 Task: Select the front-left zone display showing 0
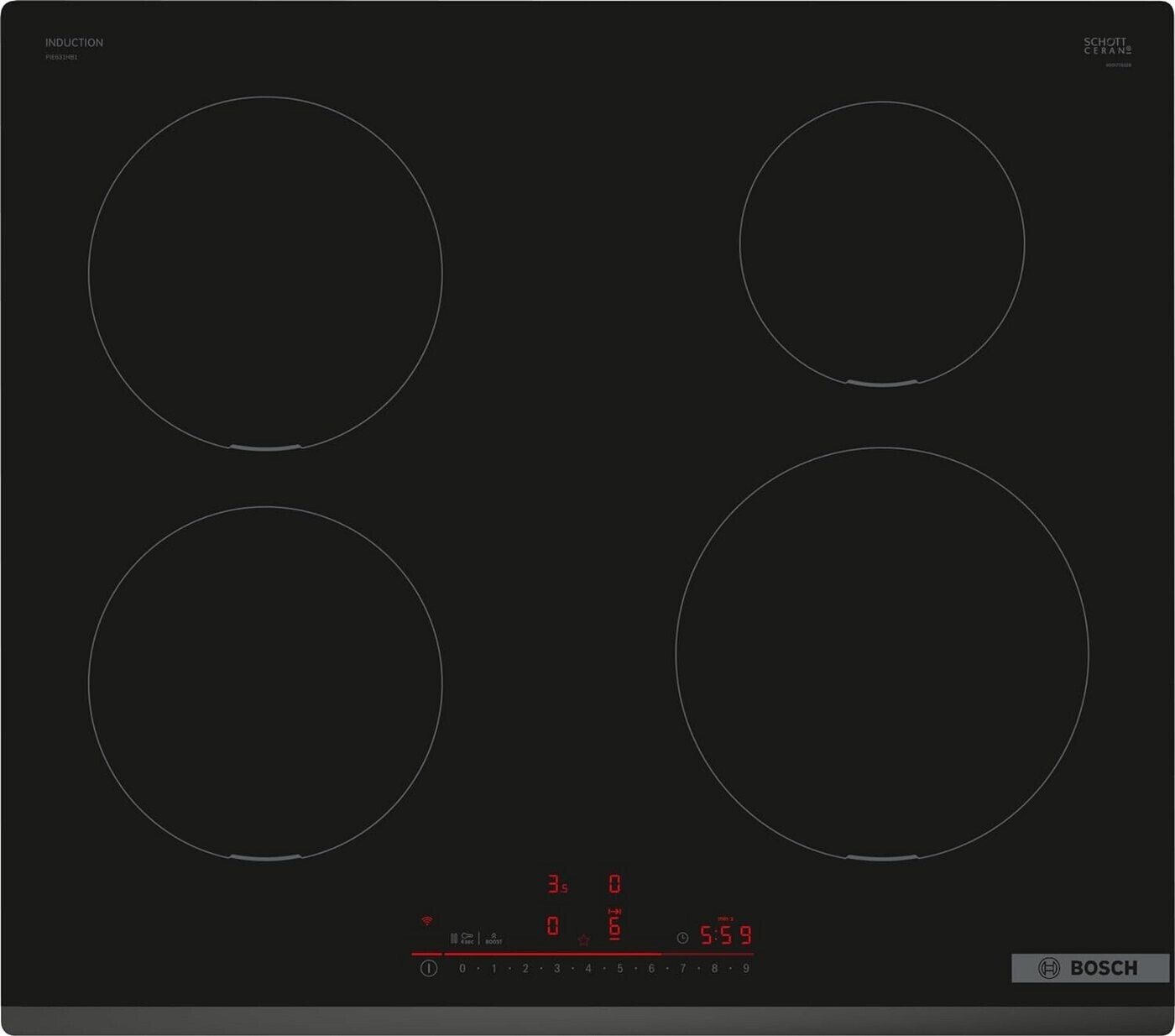pyautogui.click(x=552, y=926)
